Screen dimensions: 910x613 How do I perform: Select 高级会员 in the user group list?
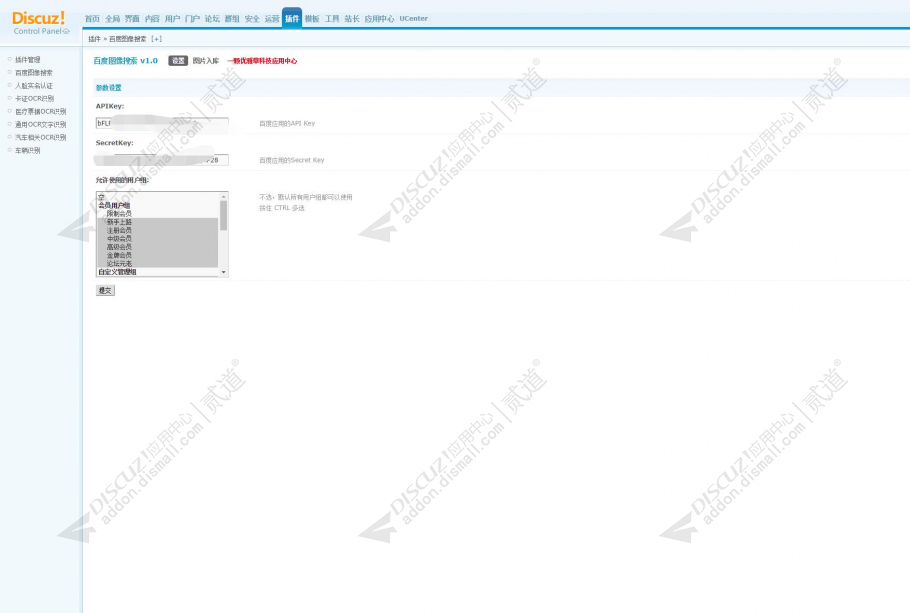point(157,247)
